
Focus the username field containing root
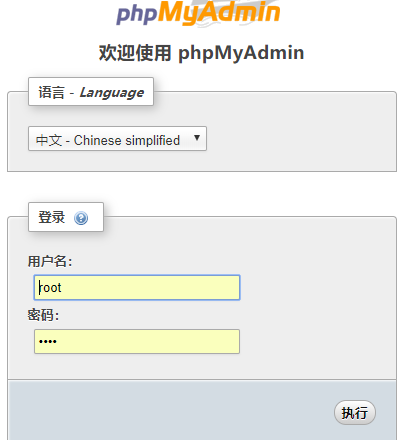(x=137, y=287)
